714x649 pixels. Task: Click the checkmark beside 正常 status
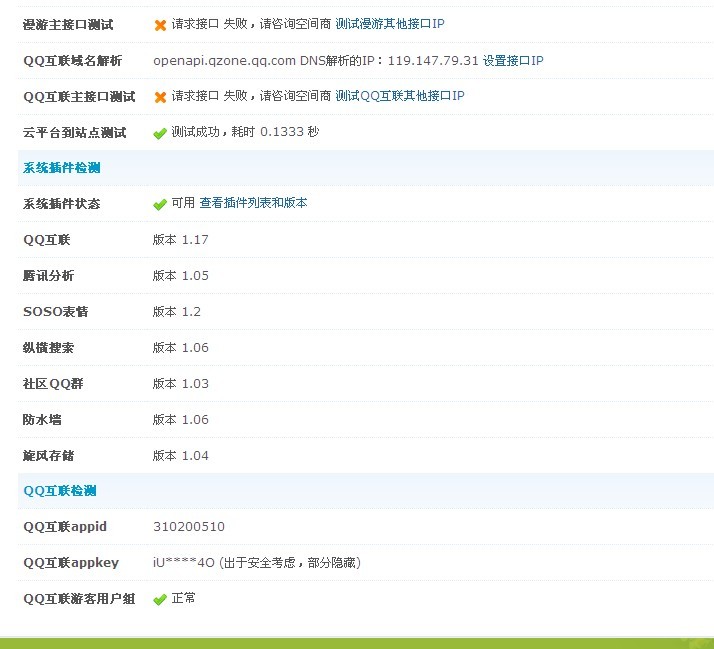click(x=160, y=599)
